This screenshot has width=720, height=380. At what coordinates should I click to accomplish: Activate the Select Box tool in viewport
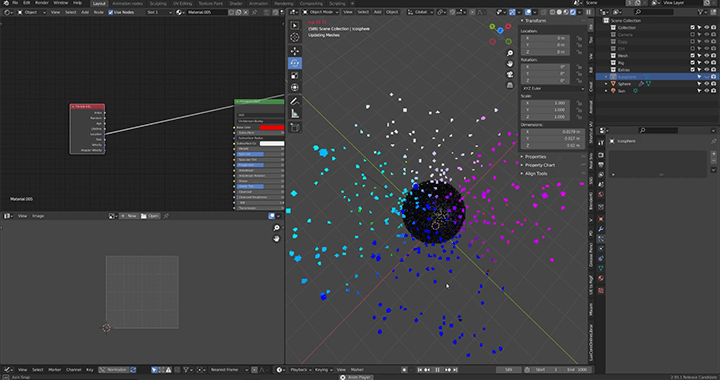pyautogui.click(x=295, y=25)
